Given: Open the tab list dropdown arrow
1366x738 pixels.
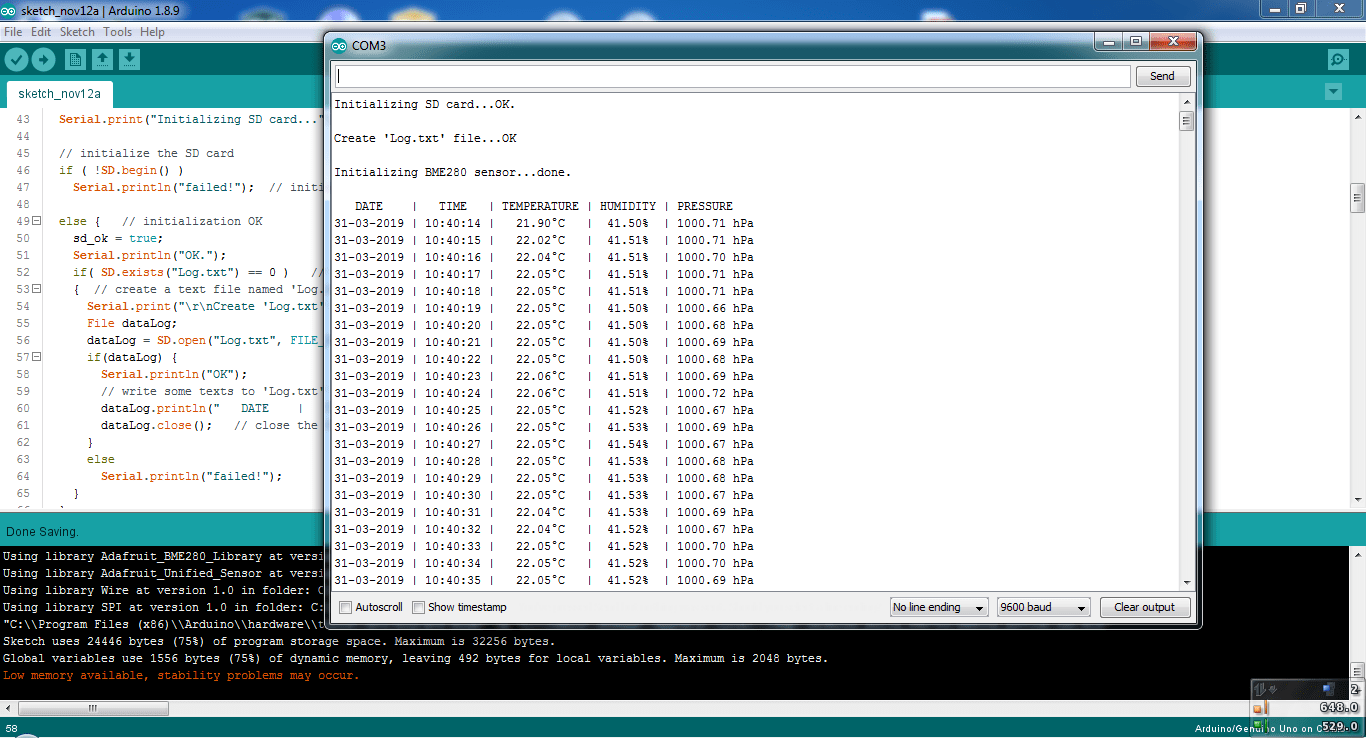Looking at the screenshot, I should (x=1333, y=91).
